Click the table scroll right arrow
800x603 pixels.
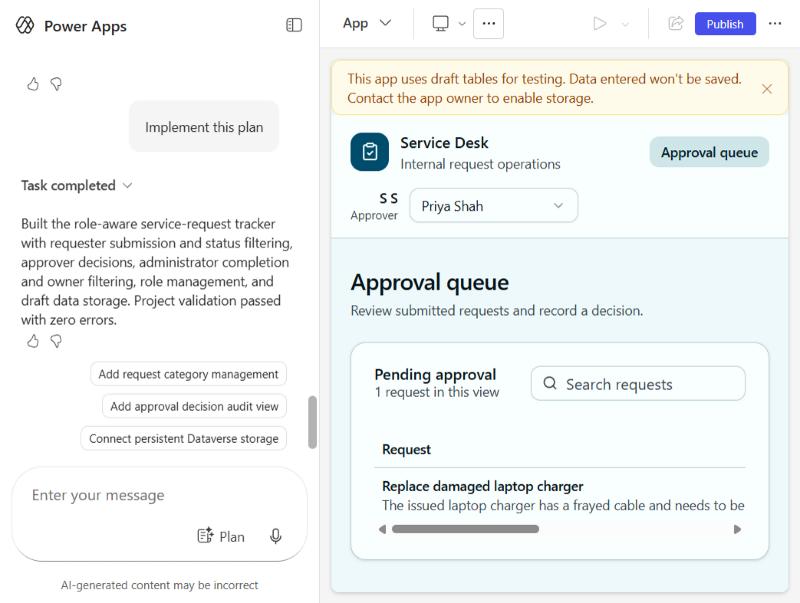pos(737,529)
